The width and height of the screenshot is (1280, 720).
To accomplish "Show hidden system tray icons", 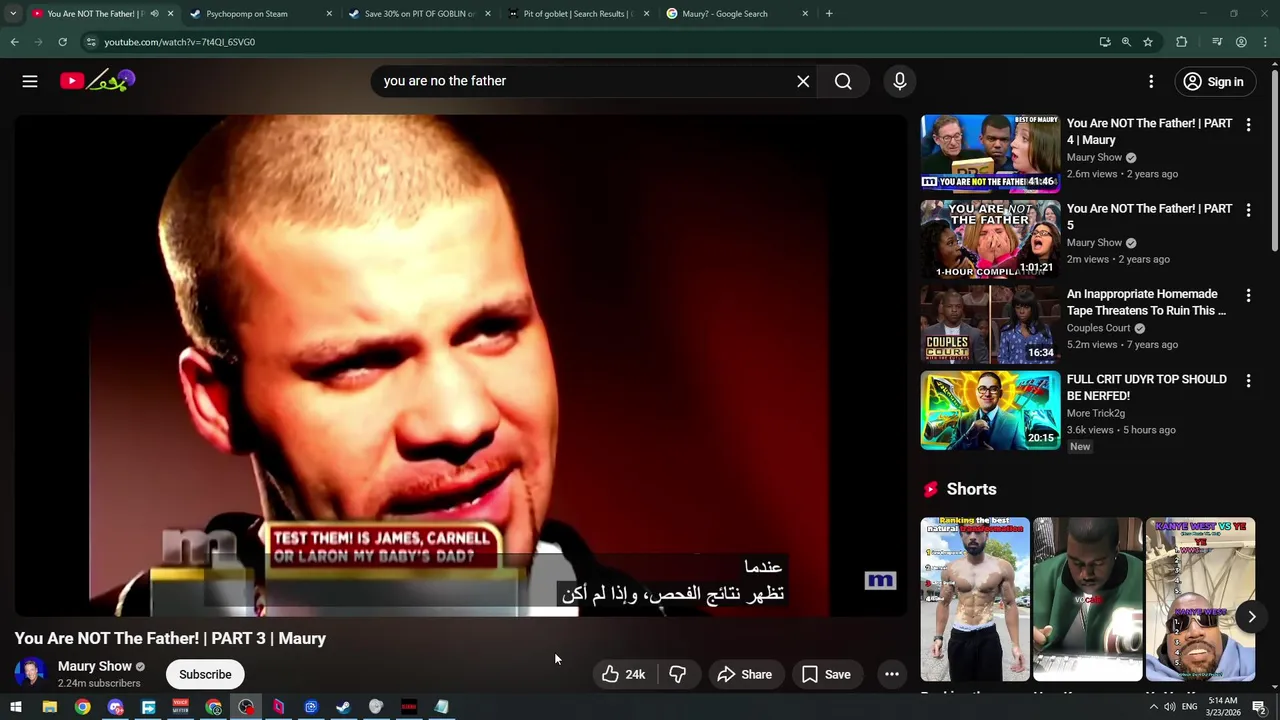I will point(1153,707).
